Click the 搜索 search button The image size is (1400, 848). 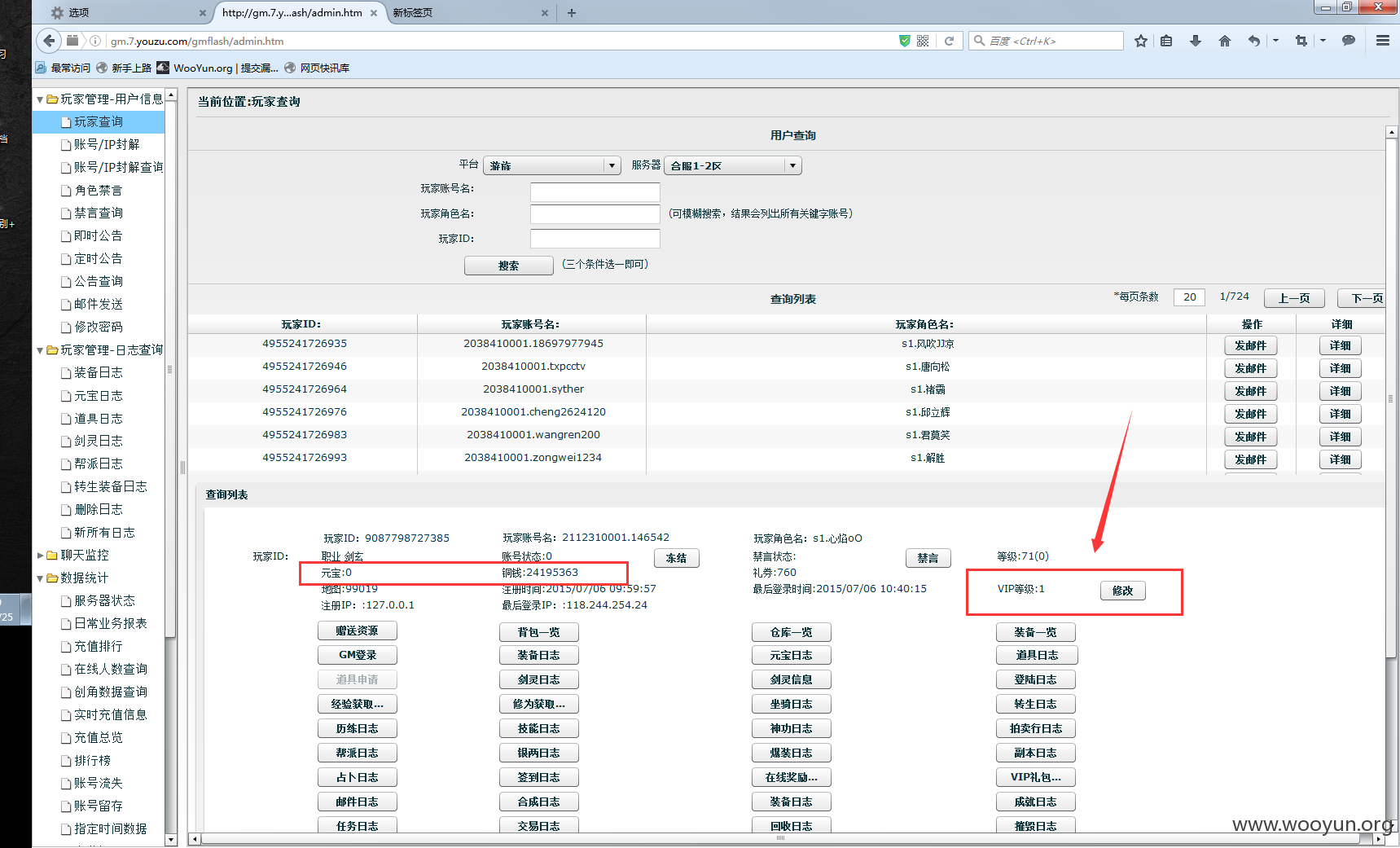pos(509,266)
